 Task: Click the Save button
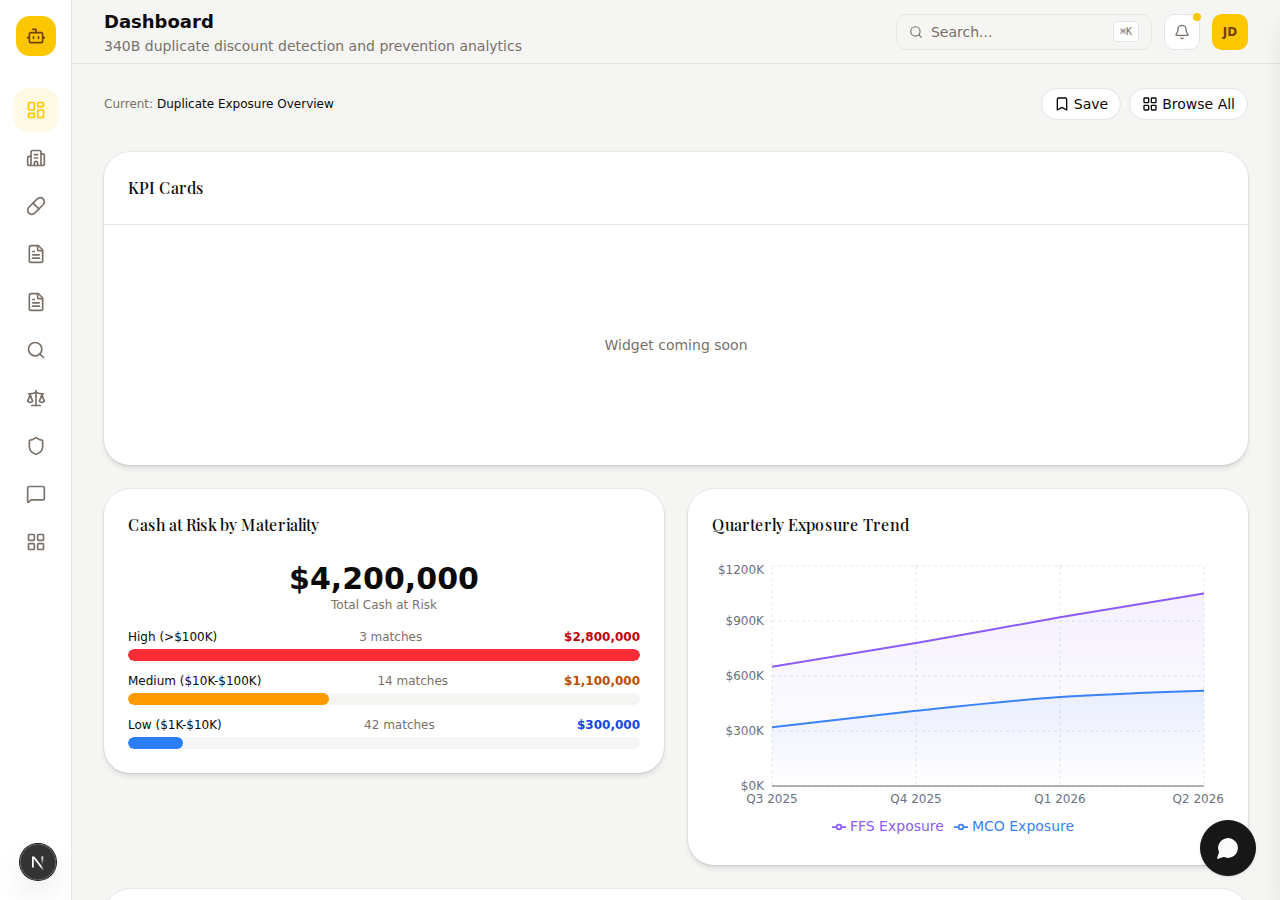tap(1081, 104)
